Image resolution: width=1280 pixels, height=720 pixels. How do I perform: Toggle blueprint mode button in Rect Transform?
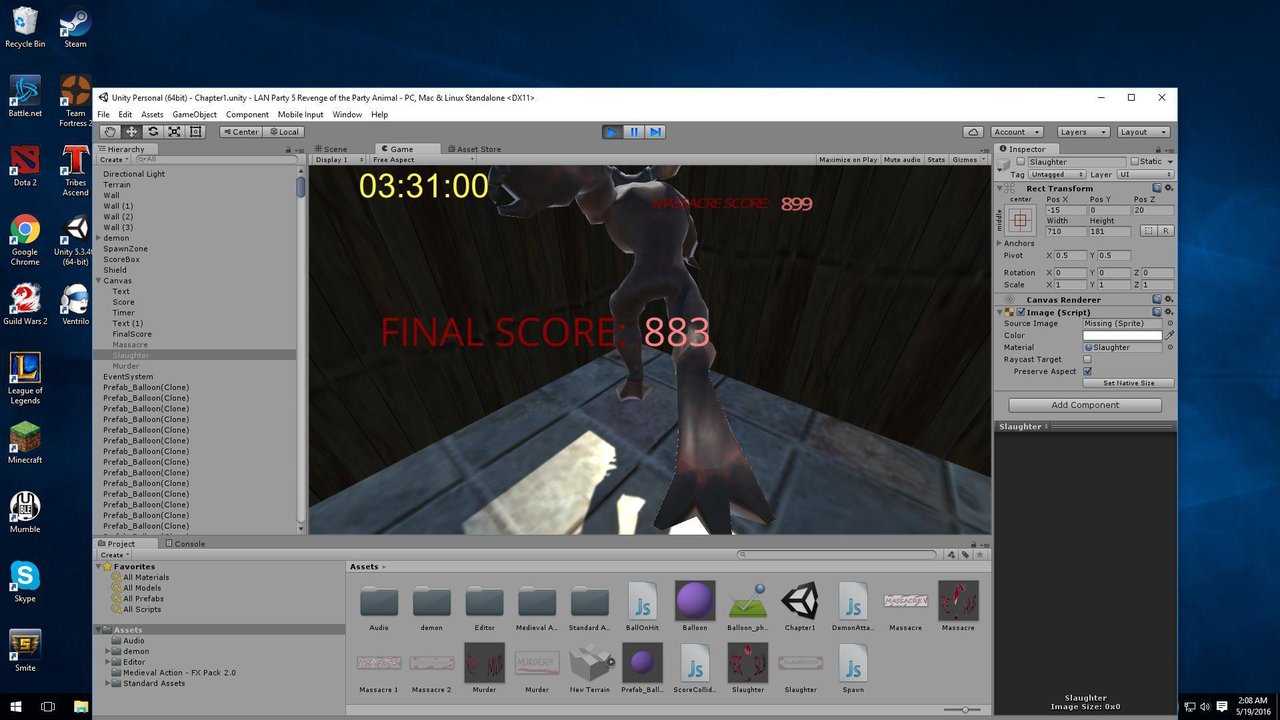pos(1148,231)
